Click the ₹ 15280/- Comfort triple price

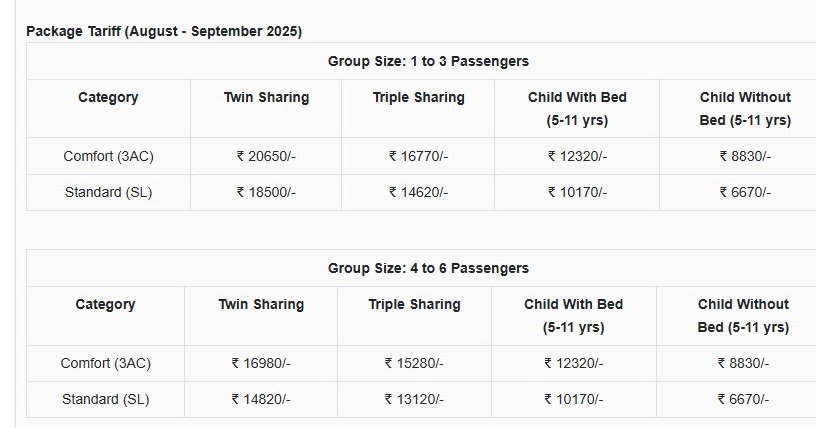414,363
